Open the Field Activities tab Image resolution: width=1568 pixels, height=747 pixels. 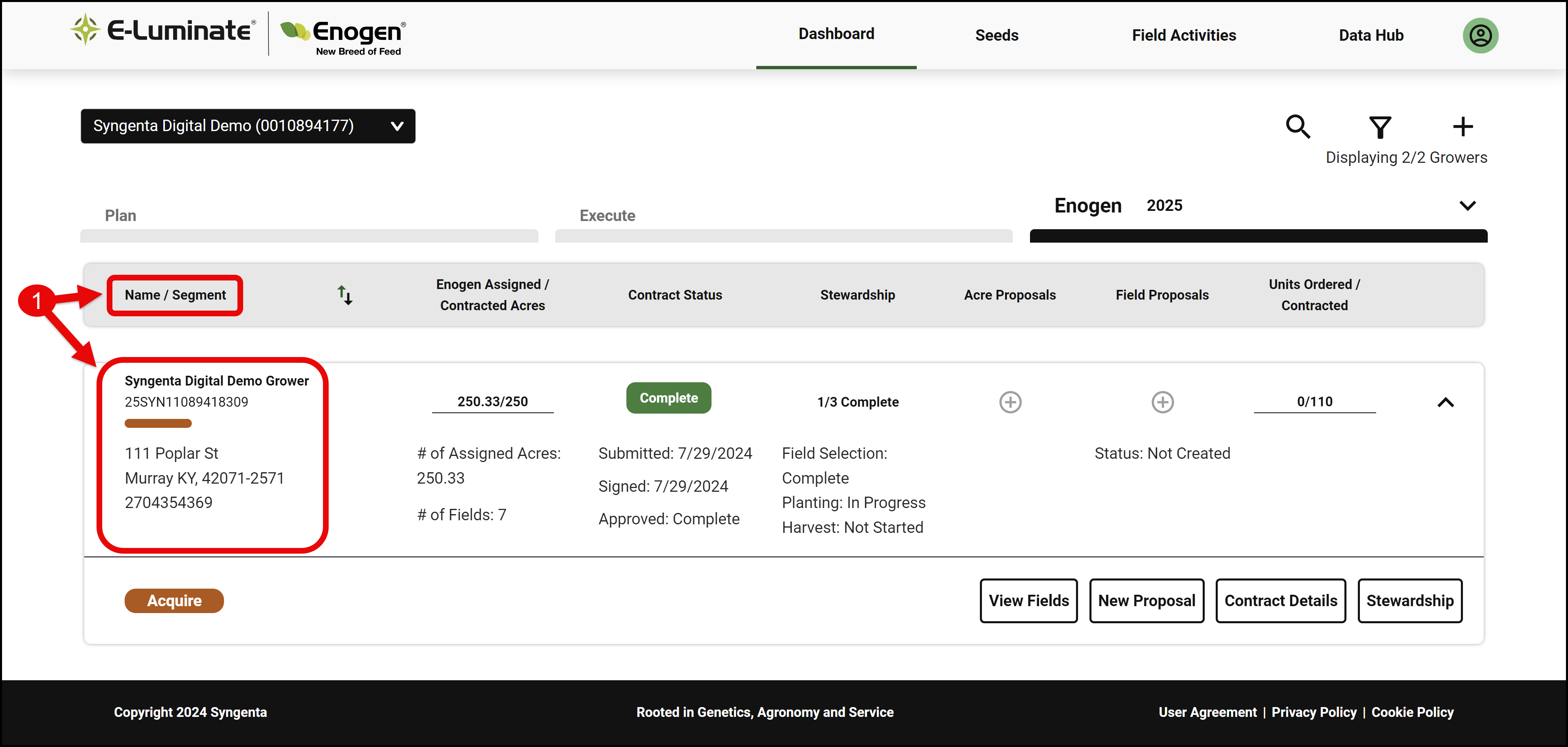(x=1184, y=35)
